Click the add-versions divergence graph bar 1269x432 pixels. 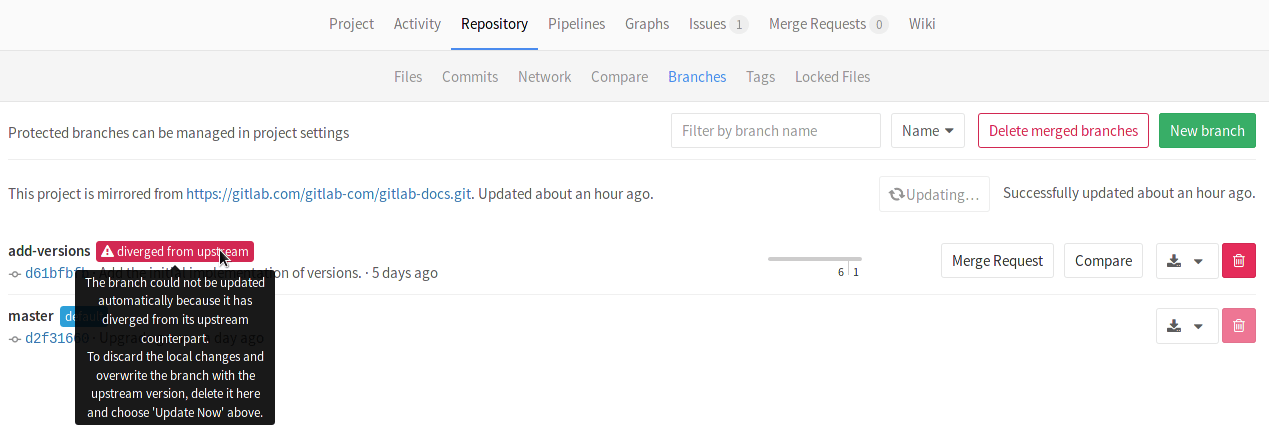click(x=814, y=259)
